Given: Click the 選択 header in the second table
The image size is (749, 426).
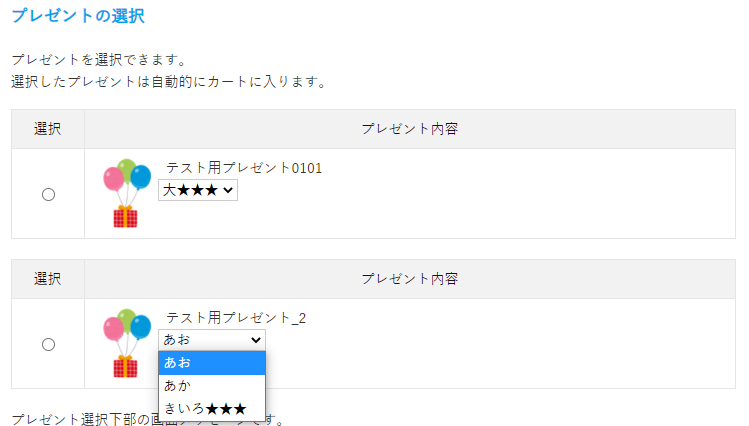Looking at the screenshot, I should (48, 279).
